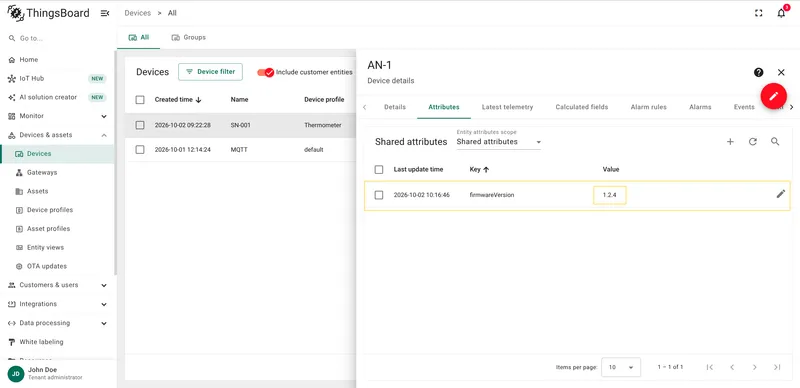Screen dimensions: 800x388
Task: Check the MQTT device row checkbox
Action: point(140,150)
